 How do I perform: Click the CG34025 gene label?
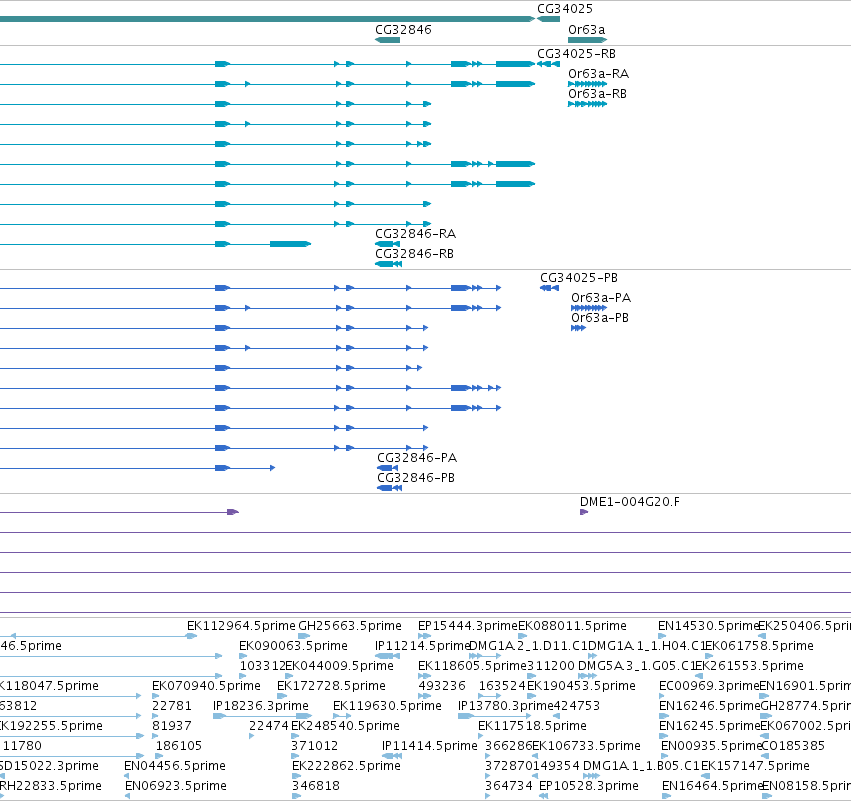[564, 9]
